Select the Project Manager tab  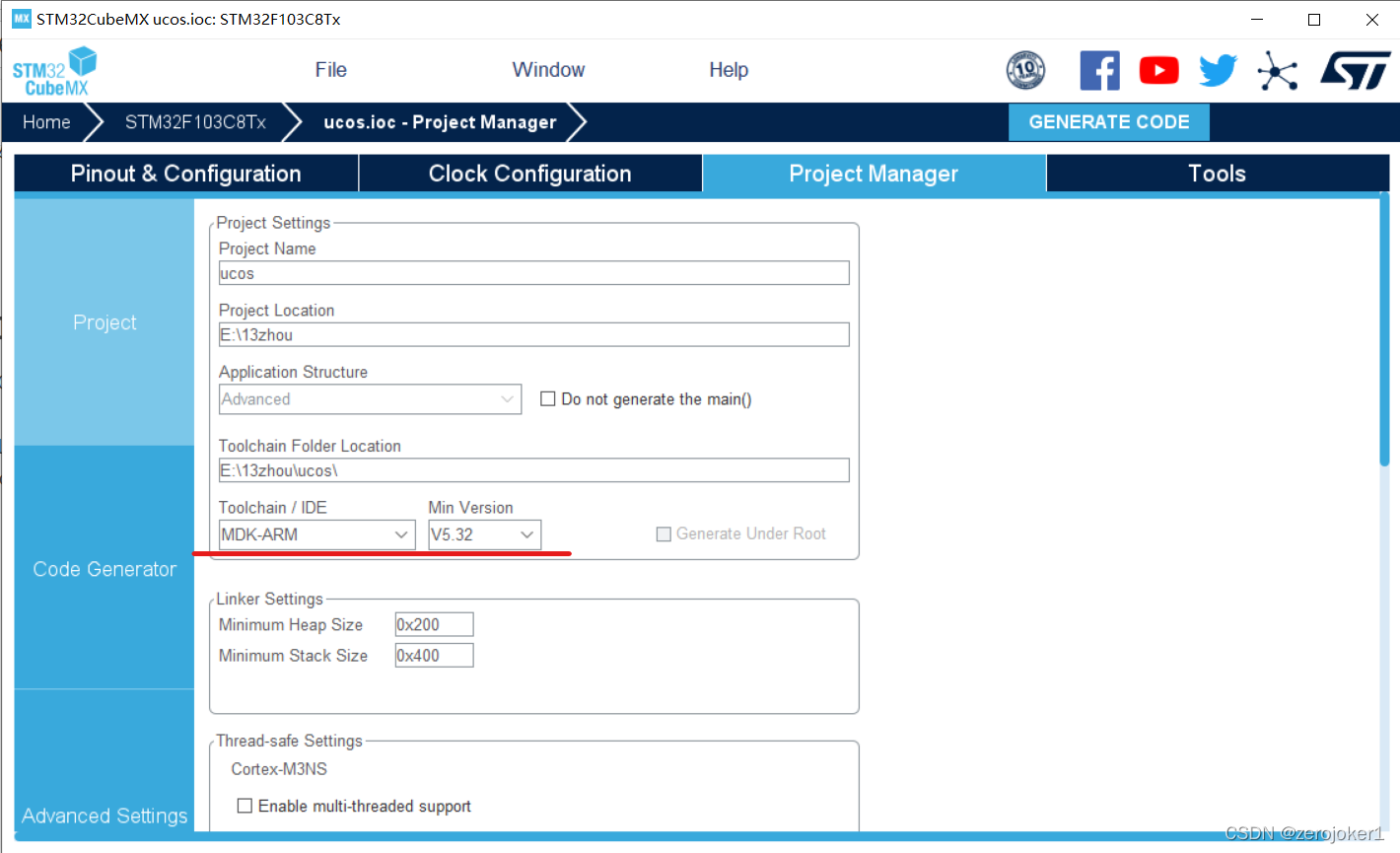click(874, 174)
